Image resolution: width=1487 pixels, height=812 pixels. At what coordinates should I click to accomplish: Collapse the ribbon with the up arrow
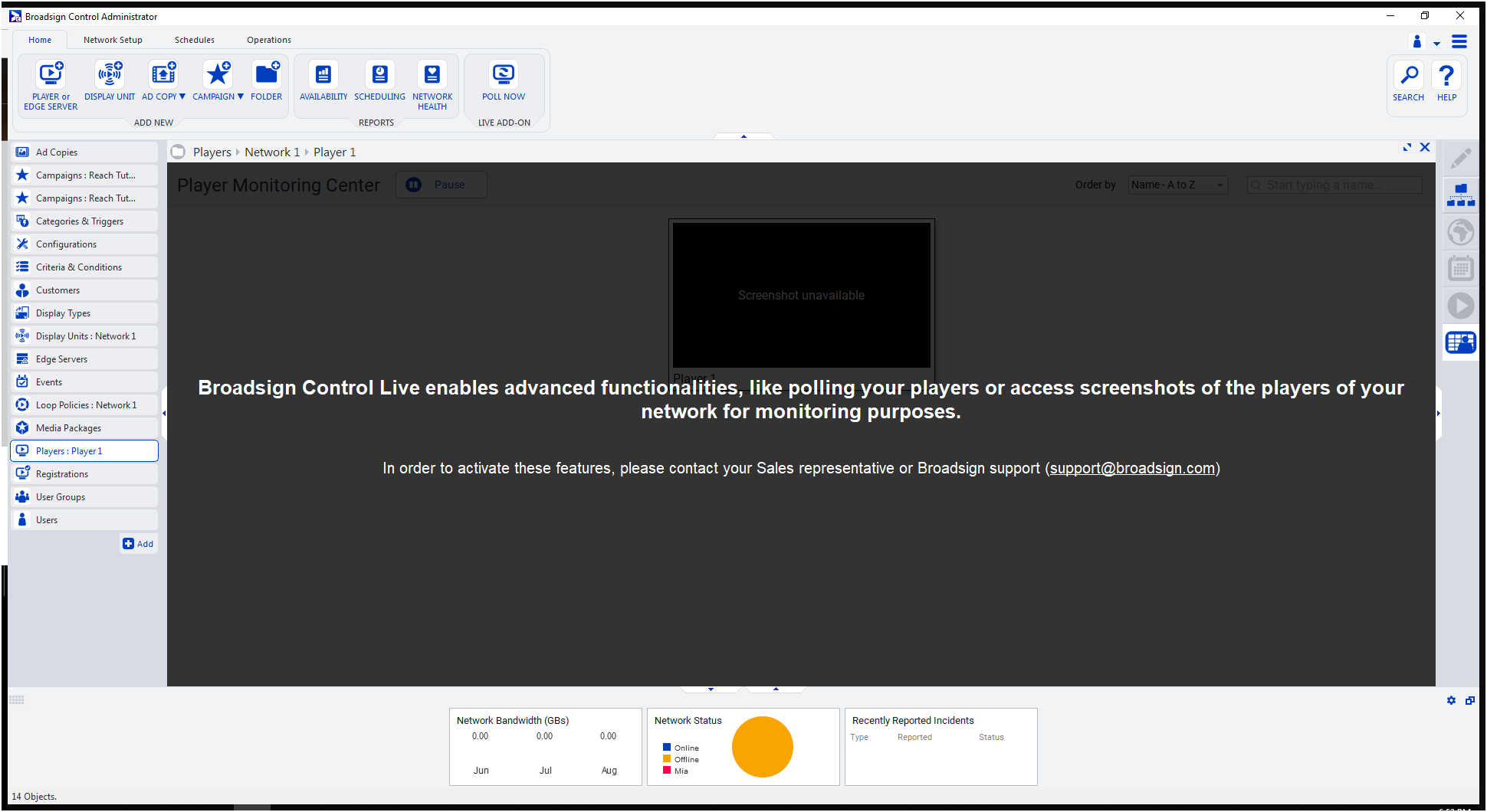pyautogui.click(x=743, y=136)
